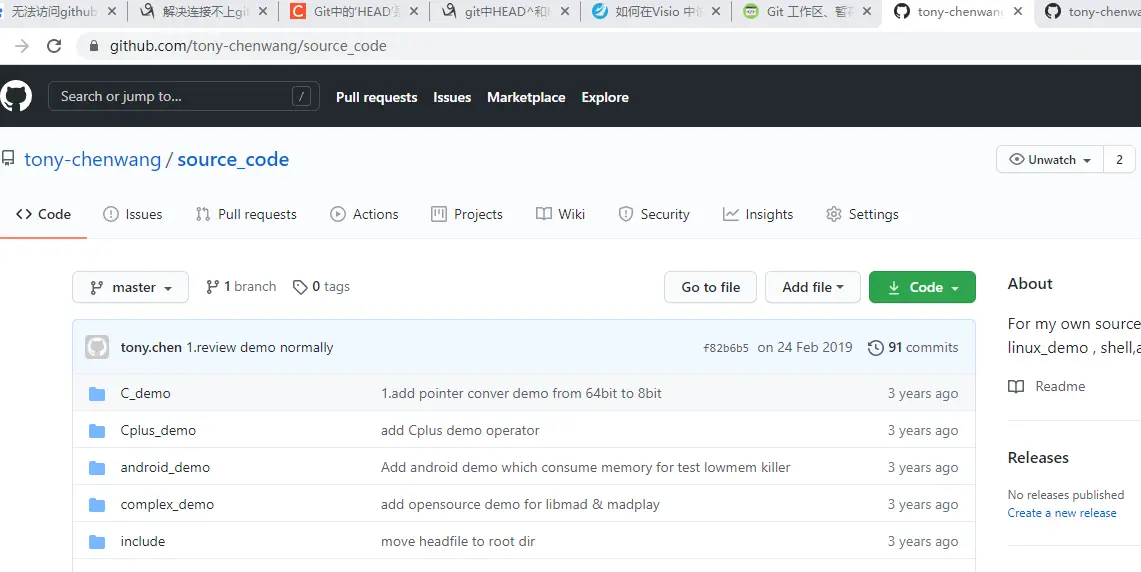Open commit hash f82b6b5
The width and height of the screenshot is (1141, 572).
coord(725,348)
